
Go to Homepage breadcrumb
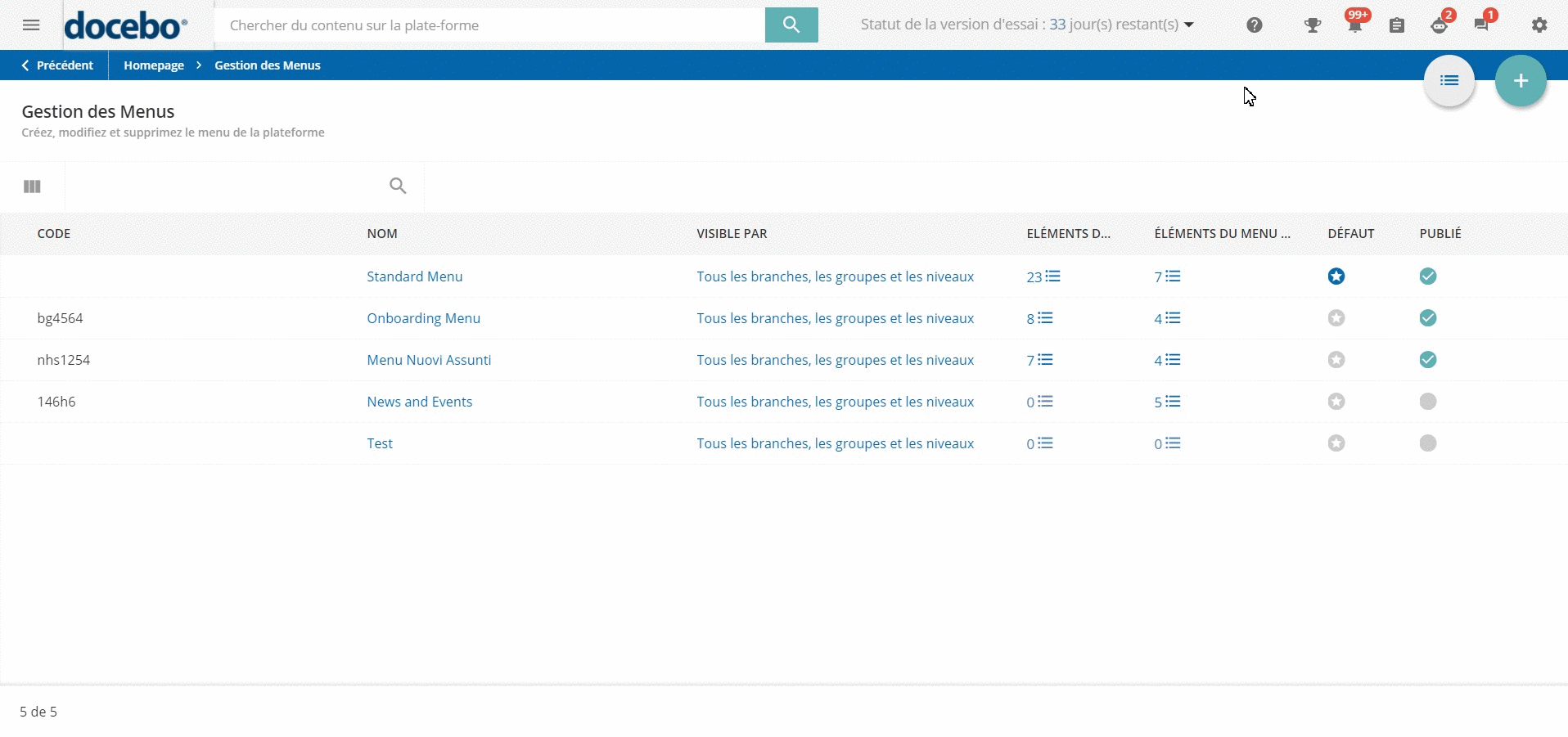[x=154, y=65]
